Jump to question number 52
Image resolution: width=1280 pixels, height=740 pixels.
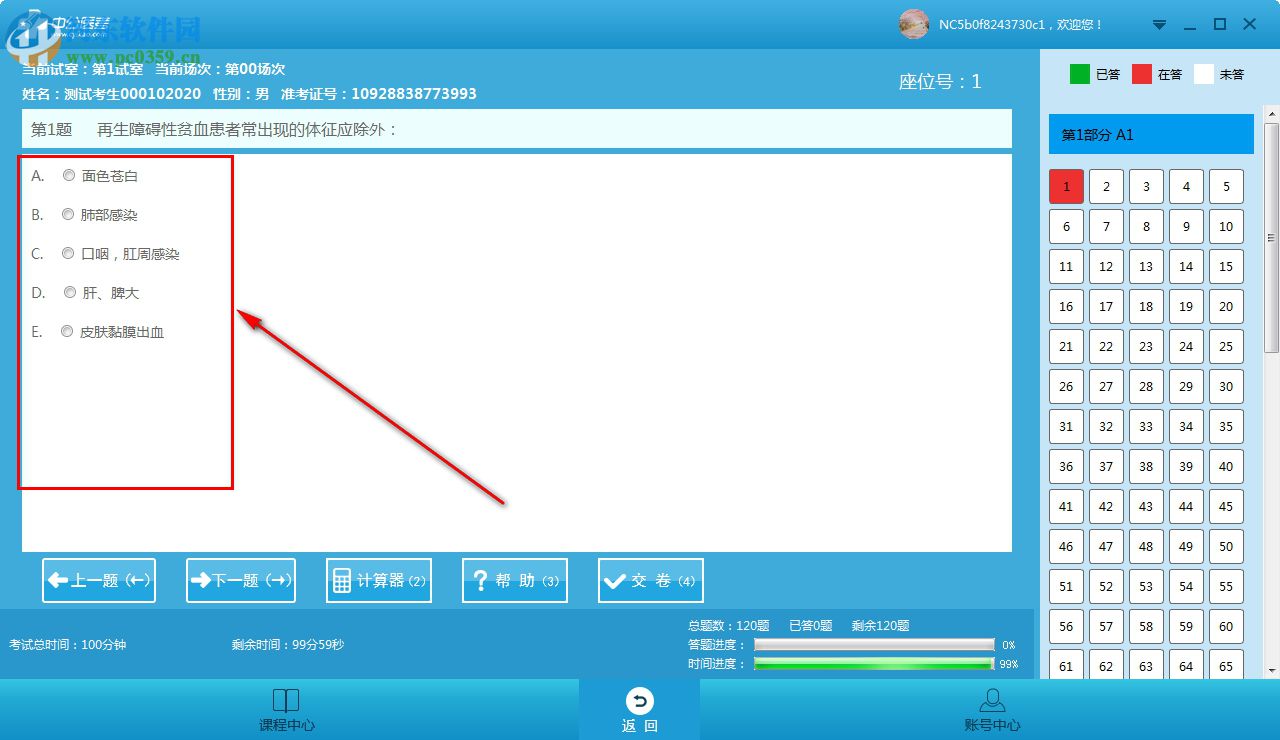[x=1106, y=586]
